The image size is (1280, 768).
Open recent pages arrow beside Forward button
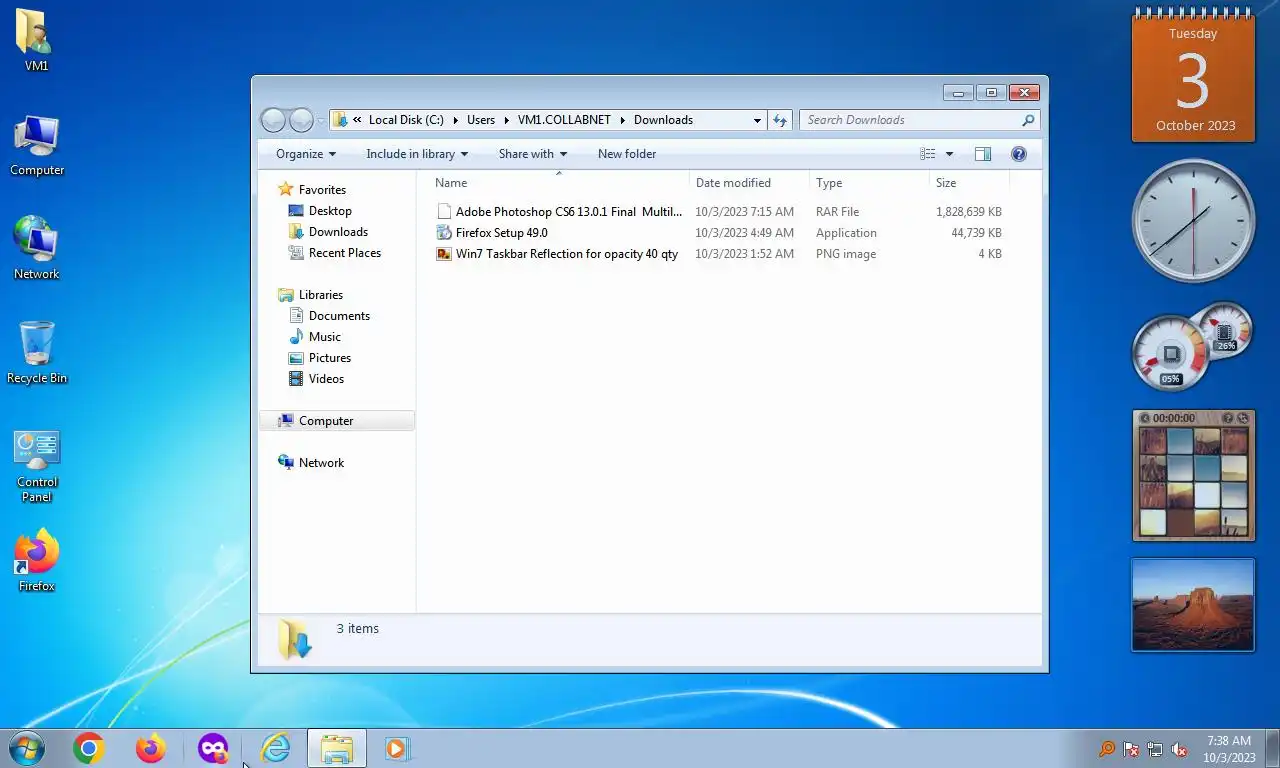tap(321, 121)
